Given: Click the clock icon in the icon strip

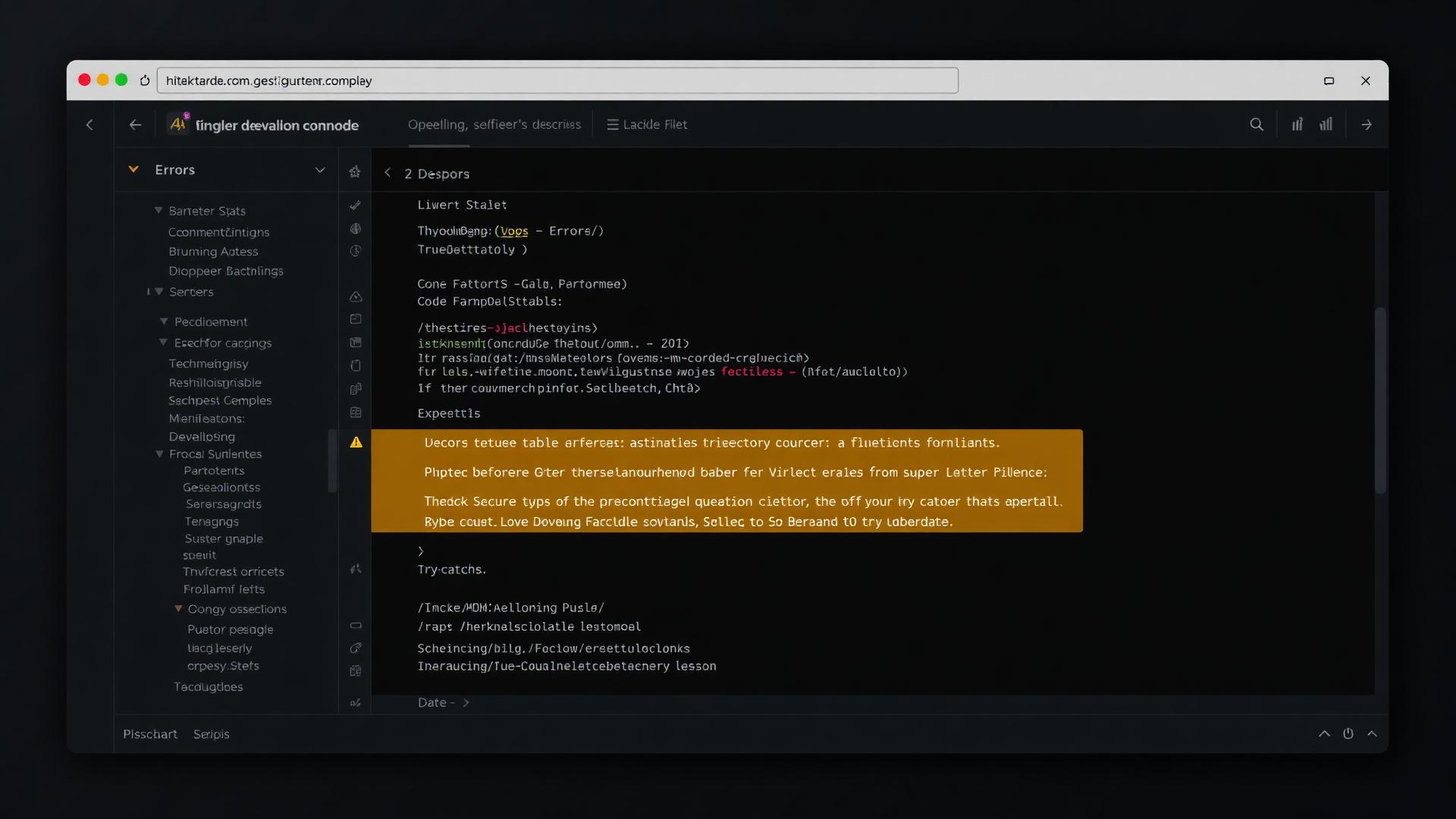Looking at the screenshot, I should tap(356, 251).
